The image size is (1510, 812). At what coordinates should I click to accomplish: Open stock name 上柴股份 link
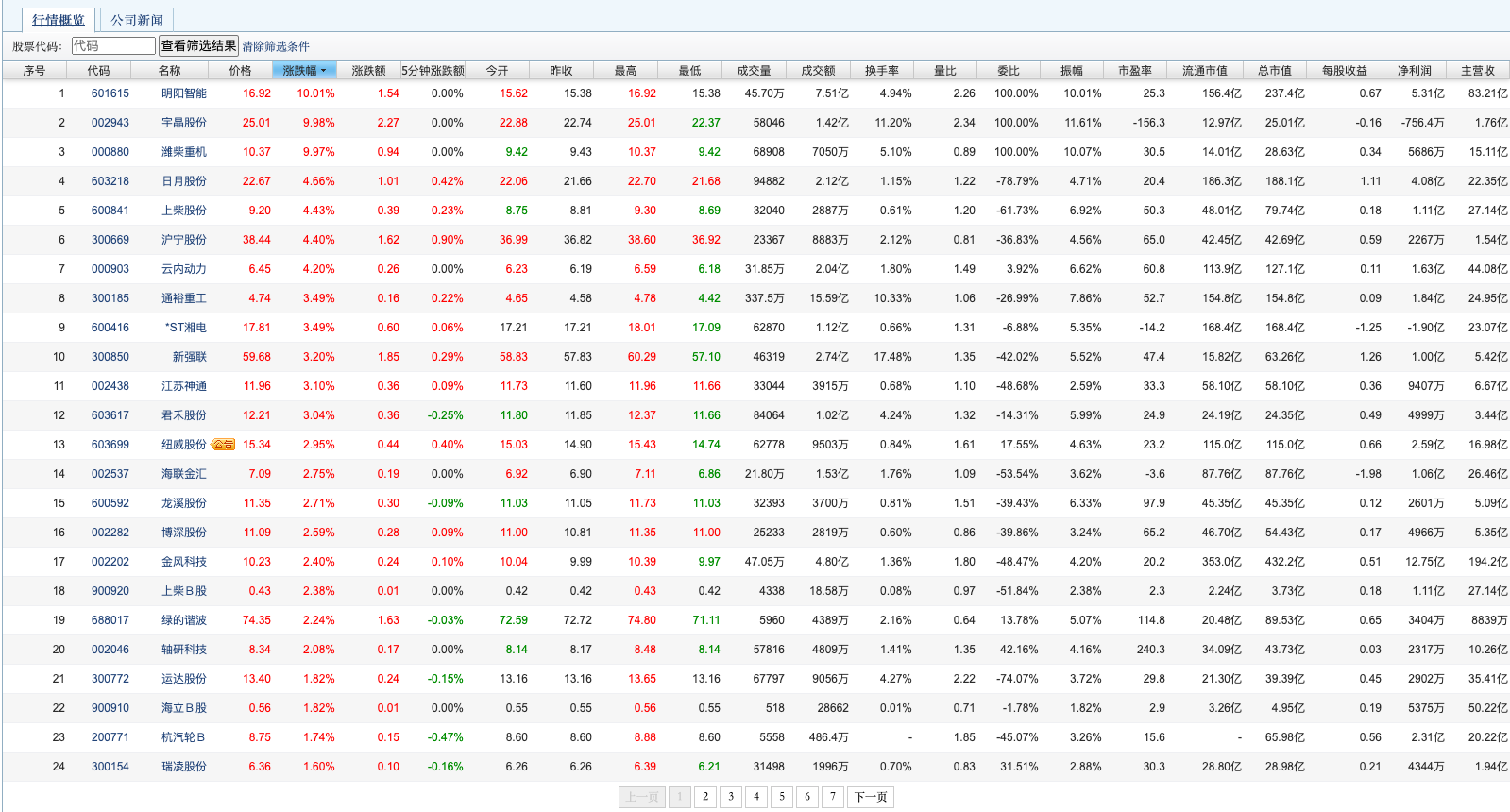tap(184, 211)
